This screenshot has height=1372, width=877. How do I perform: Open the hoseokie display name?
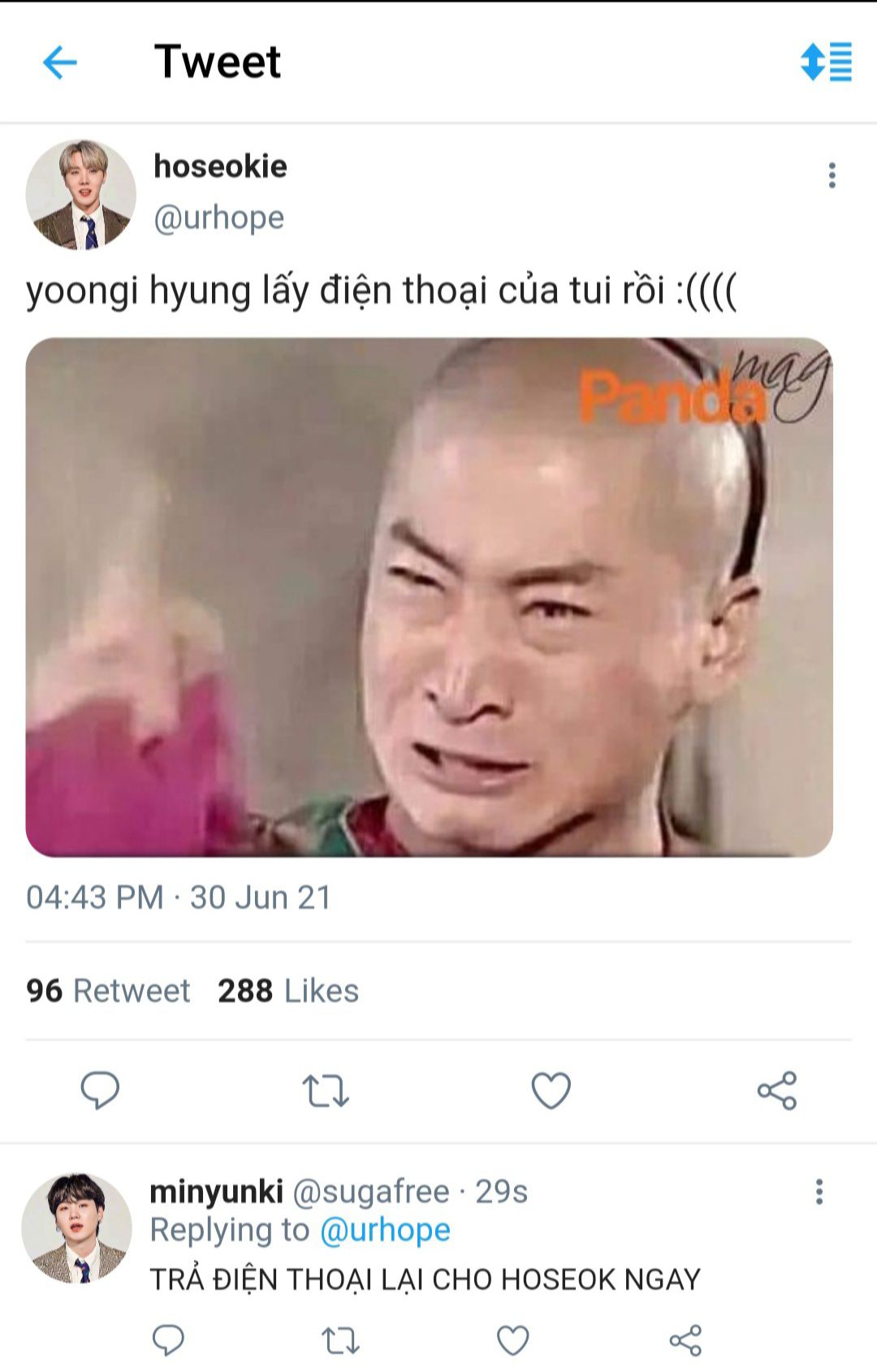coord(220,167)
